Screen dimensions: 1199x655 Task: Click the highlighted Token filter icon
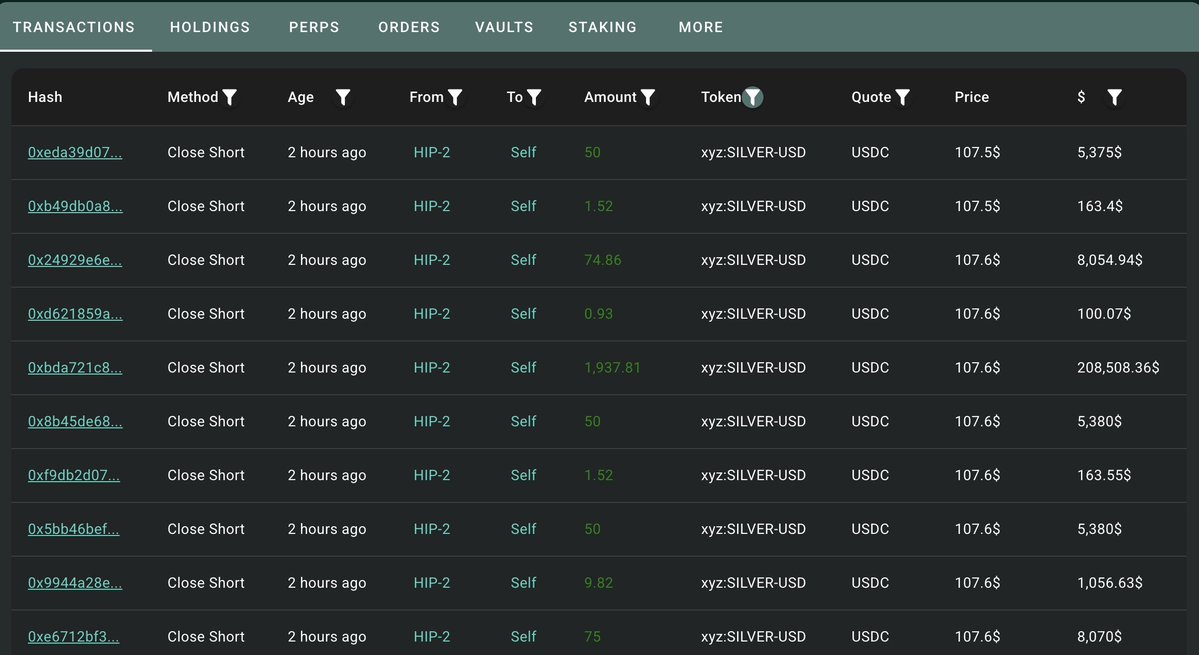pos(753,97)
